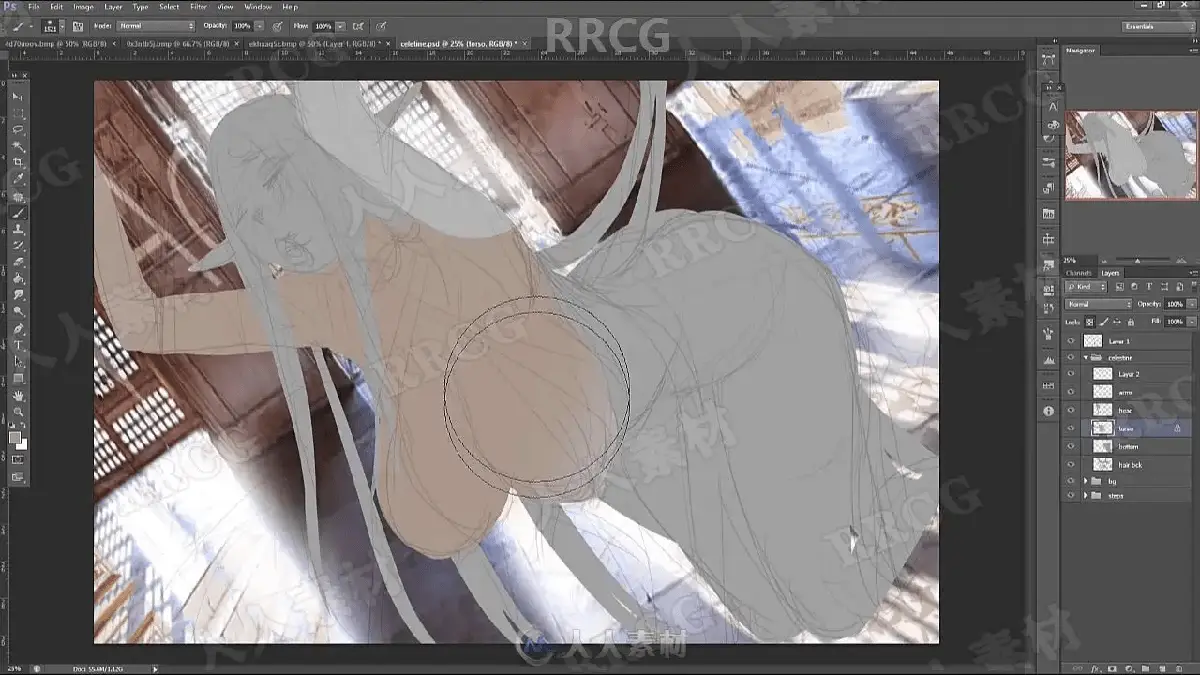
Task: Open the Flow dropdown arrow
Action: pyautogui.click(x=341, y=25)
